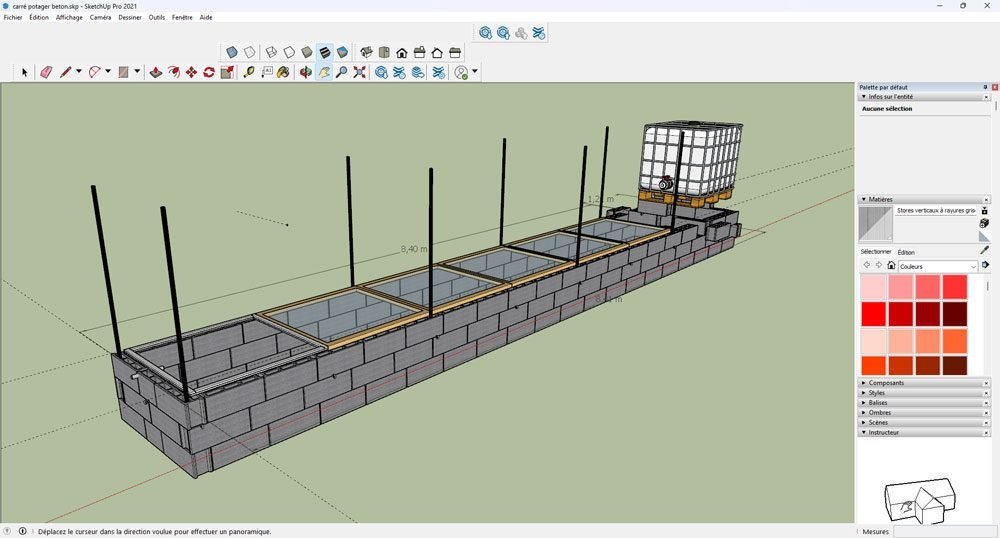Click the Zoom Extents tool

[x=360, y=72]
